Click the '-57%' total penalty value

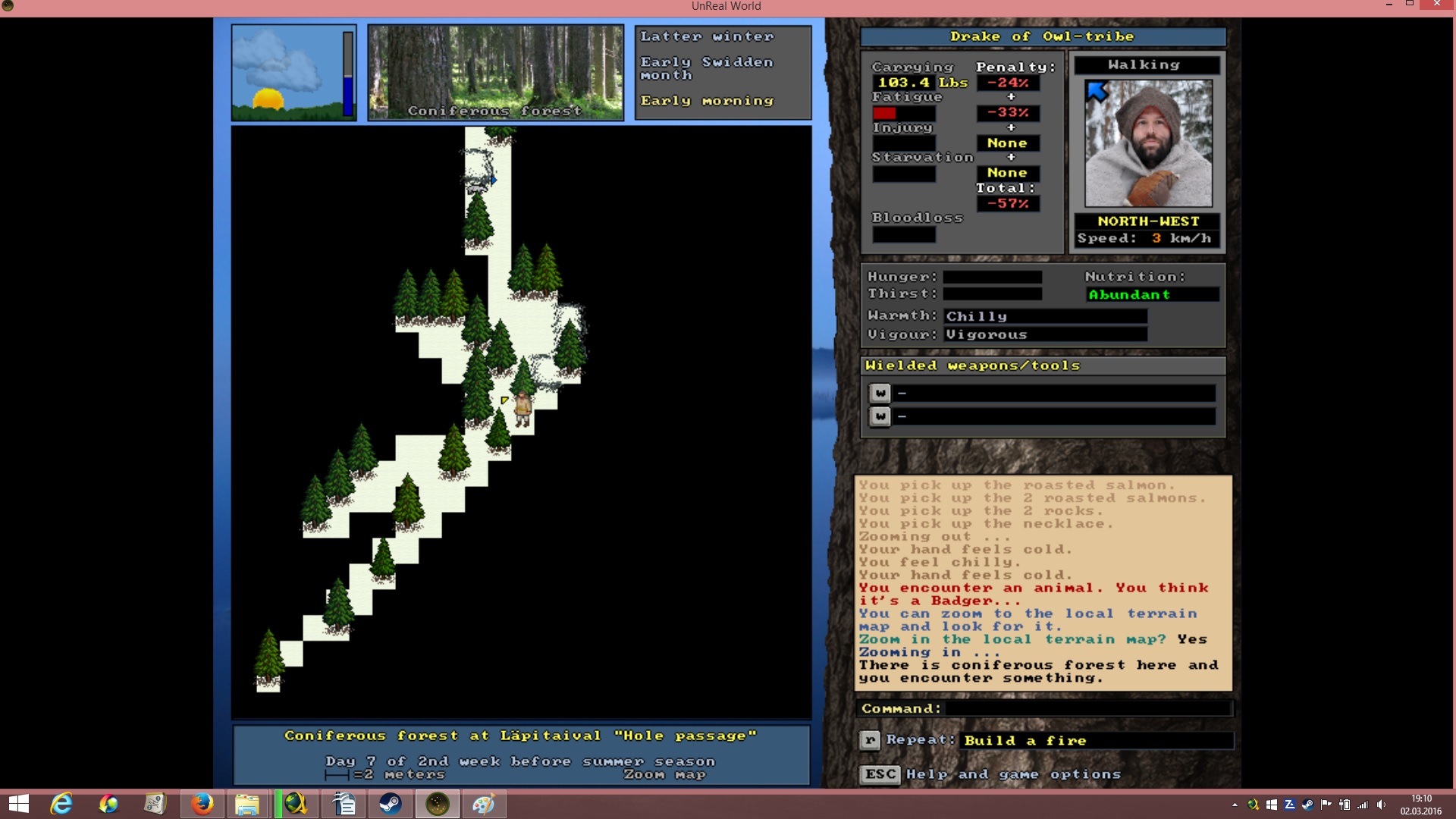[1008, 203]
